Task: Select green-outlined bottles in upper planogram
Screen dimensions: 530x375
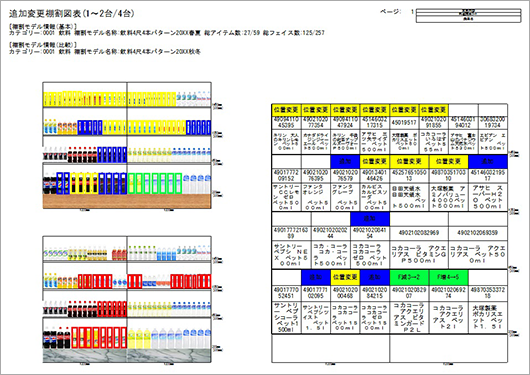Action: [155, 183]
